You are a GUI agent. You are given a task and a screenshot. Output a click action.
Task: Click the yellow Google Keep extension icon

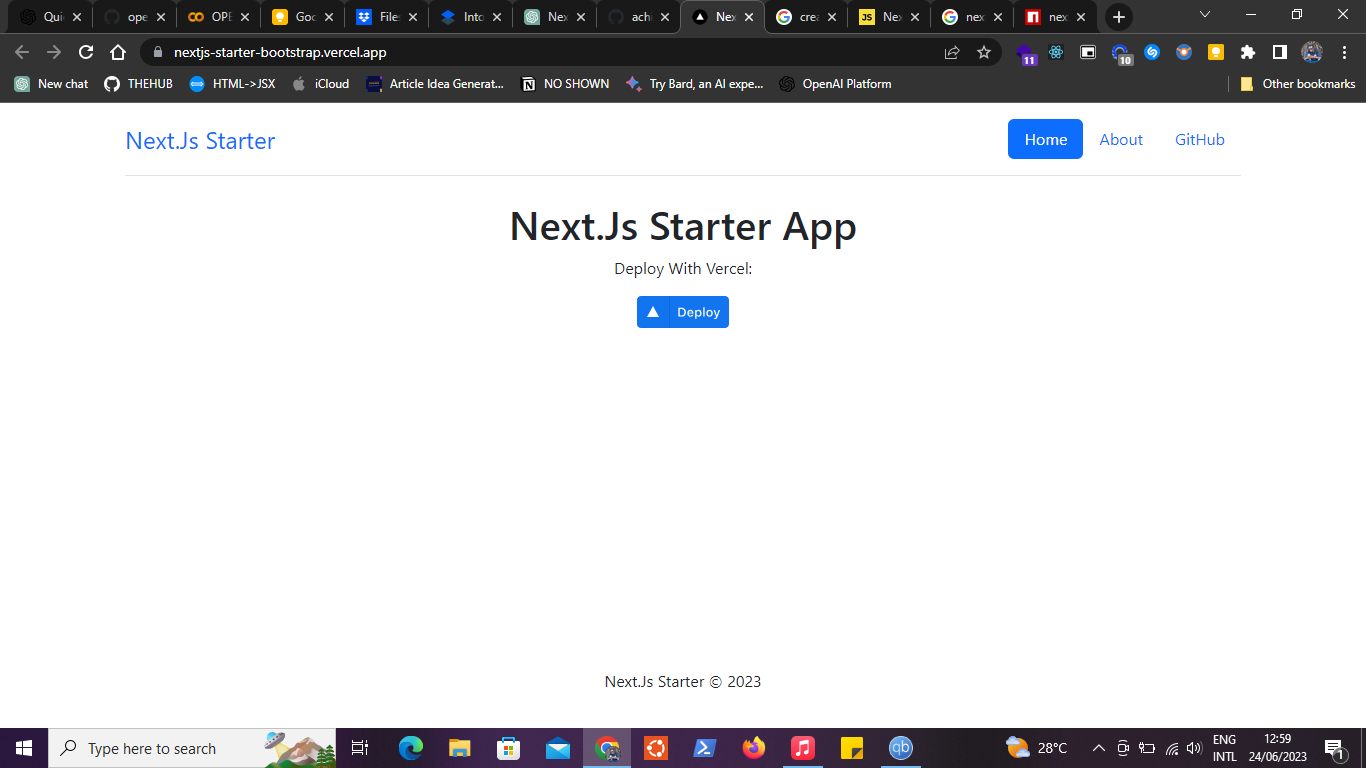click(1216, 52)
